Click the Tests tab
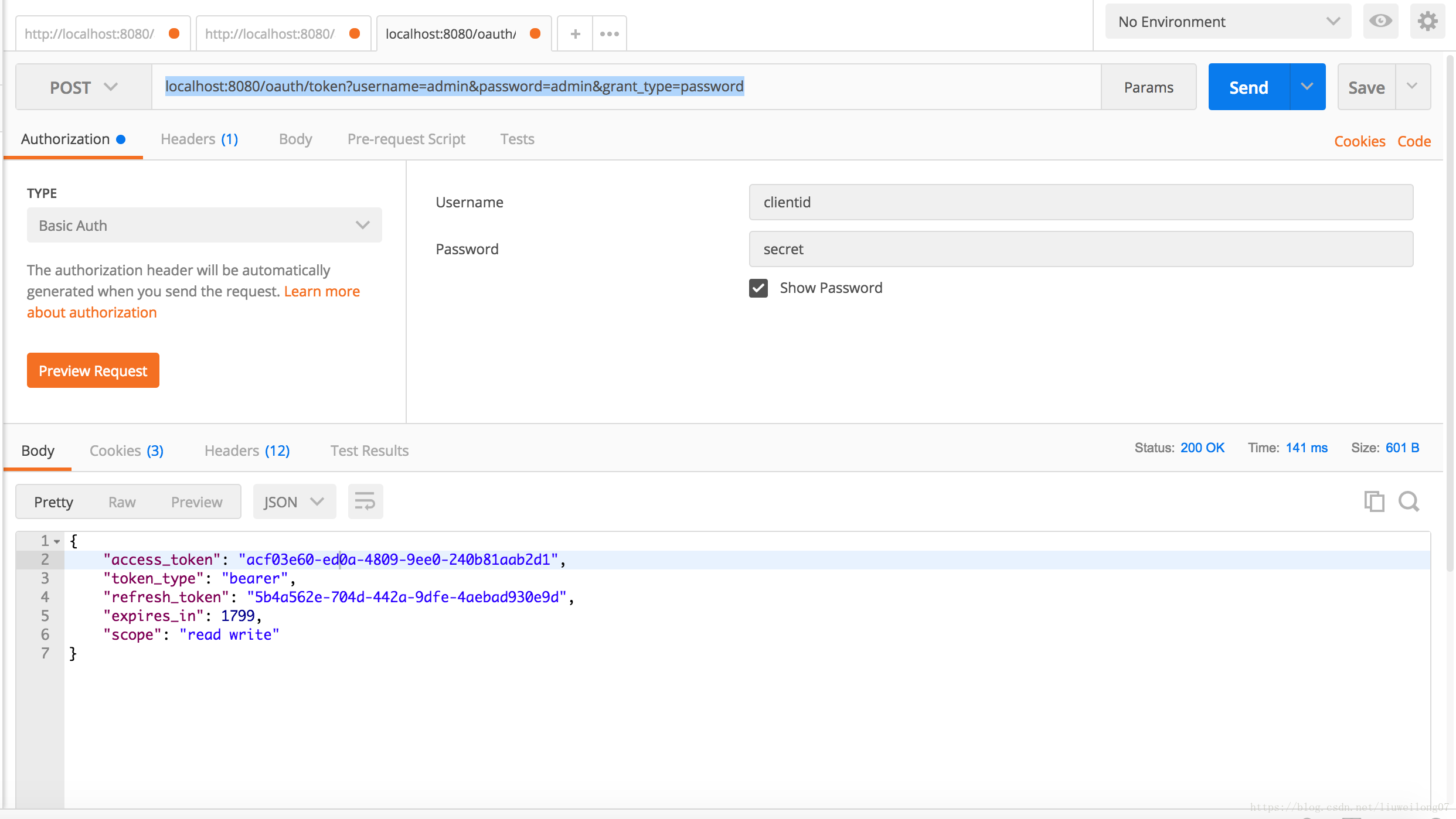The image size is (1456, 819). pyautogui.click(x=517, y=138)
